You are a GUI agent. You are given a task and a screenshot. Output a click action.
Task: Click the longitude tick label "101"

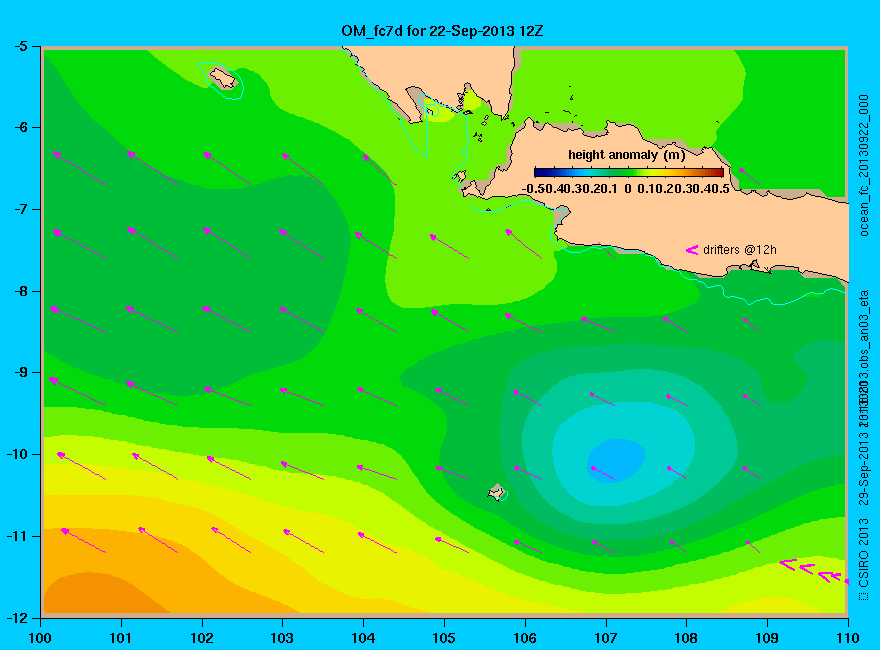(121, 638)
